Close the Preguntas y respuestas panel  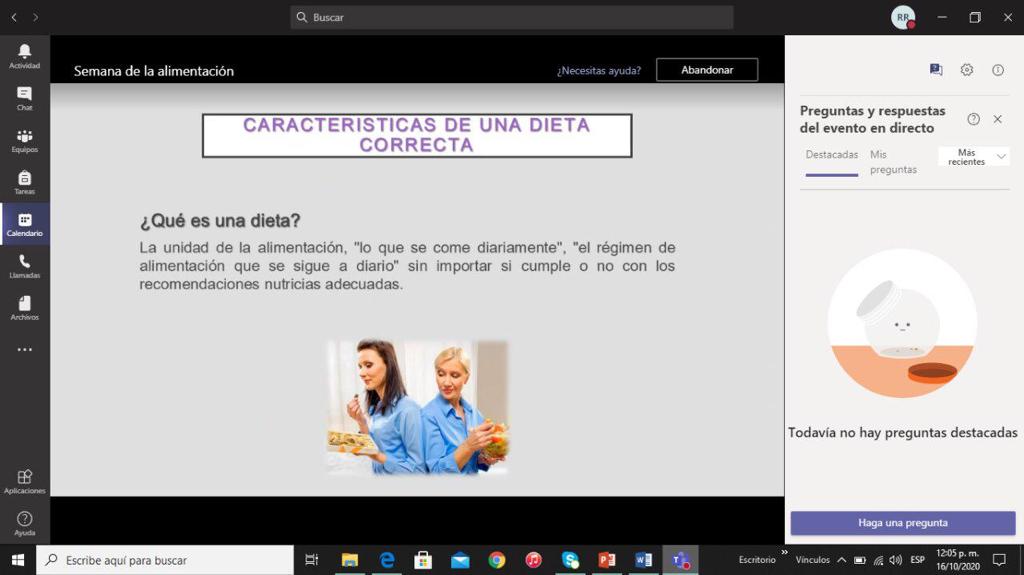pos(997,119)
